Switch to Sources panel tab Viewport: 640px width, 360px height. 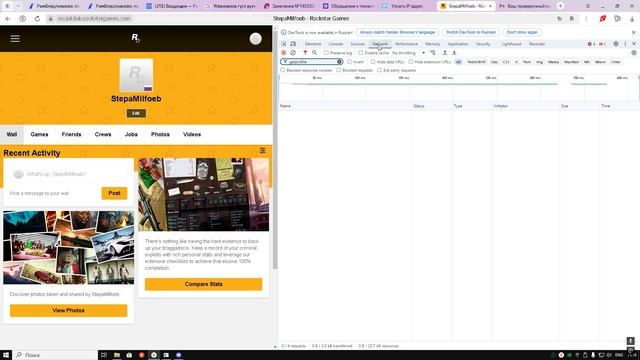click(x=357, y=44)
